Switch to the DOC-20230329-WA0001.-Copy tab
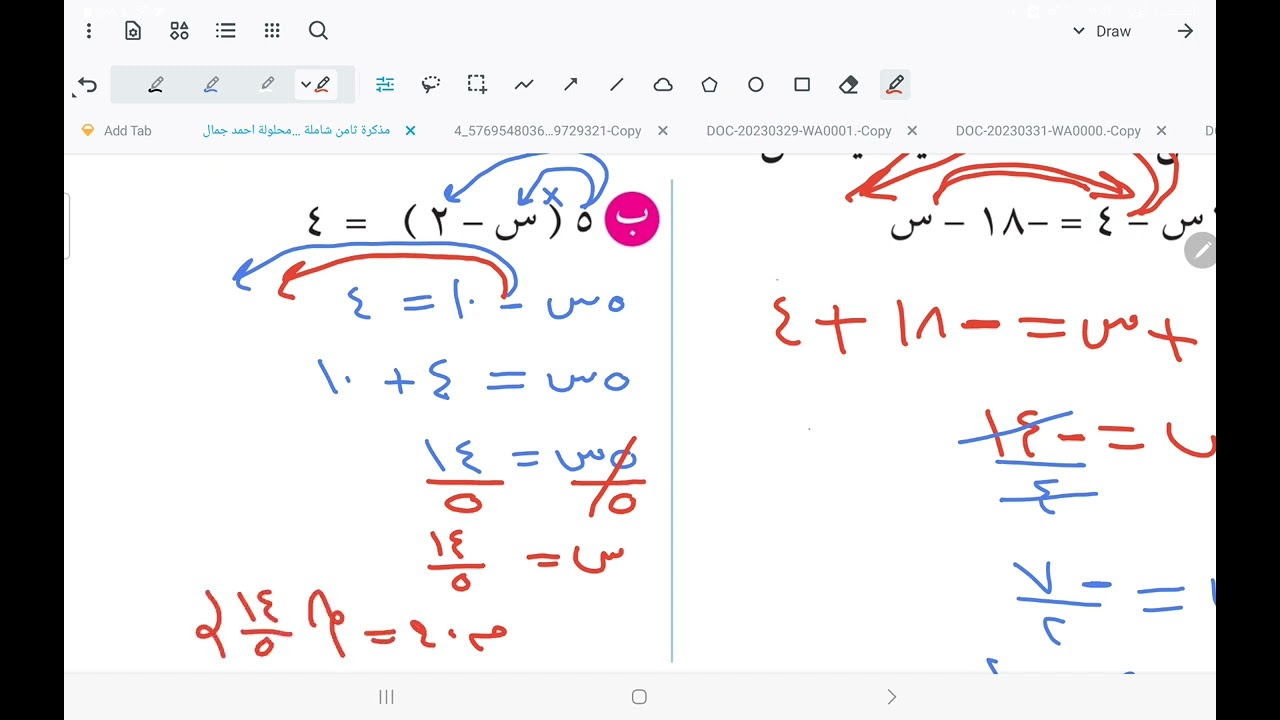Image resolution: width=1280 pixels, height=720 pixels. (x=799, y=131)
